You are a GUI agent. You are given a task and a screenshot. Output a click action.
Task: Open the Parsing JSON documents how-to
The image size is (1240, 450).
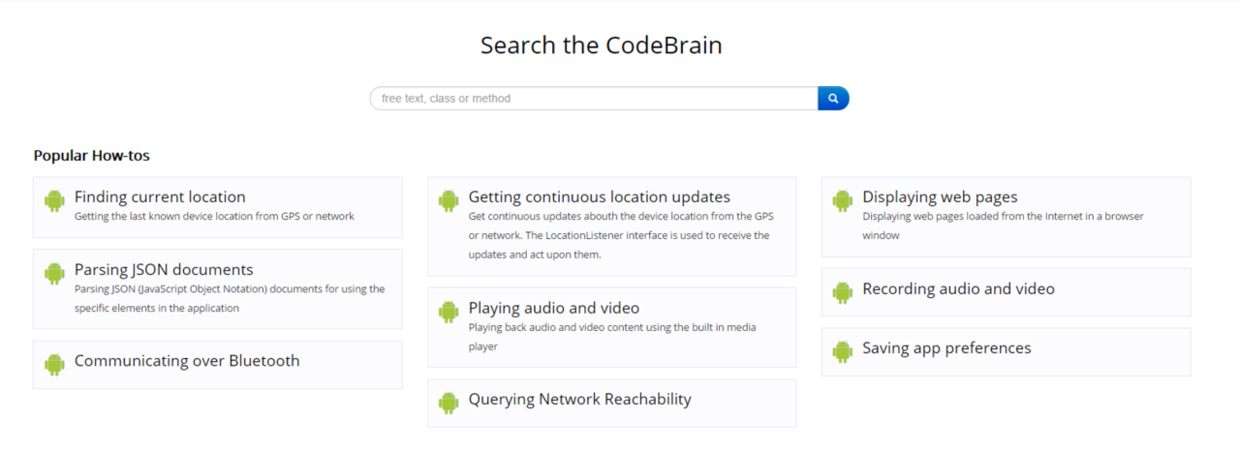164,270
